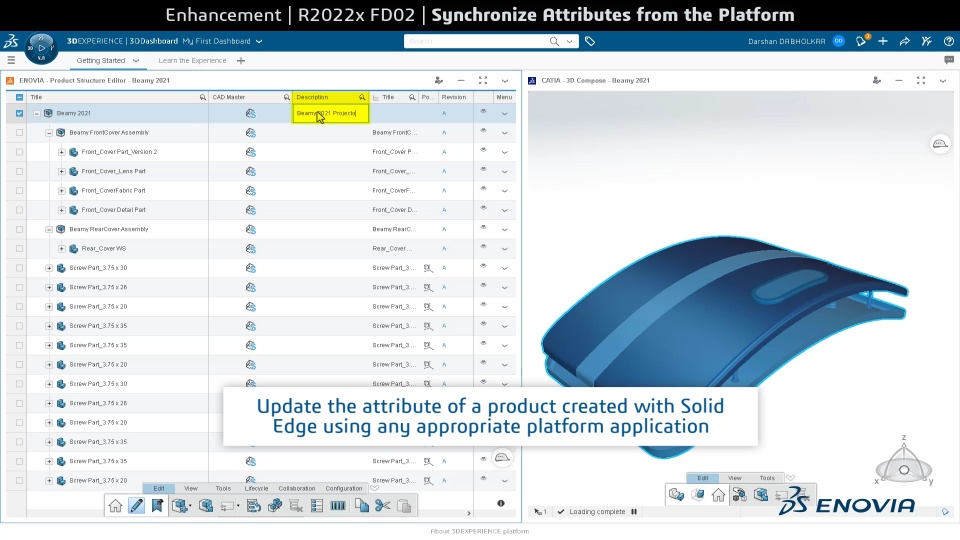
Task: Check the Front_Cover_Lens Part checkbox
Action: [x=20, y=171]
